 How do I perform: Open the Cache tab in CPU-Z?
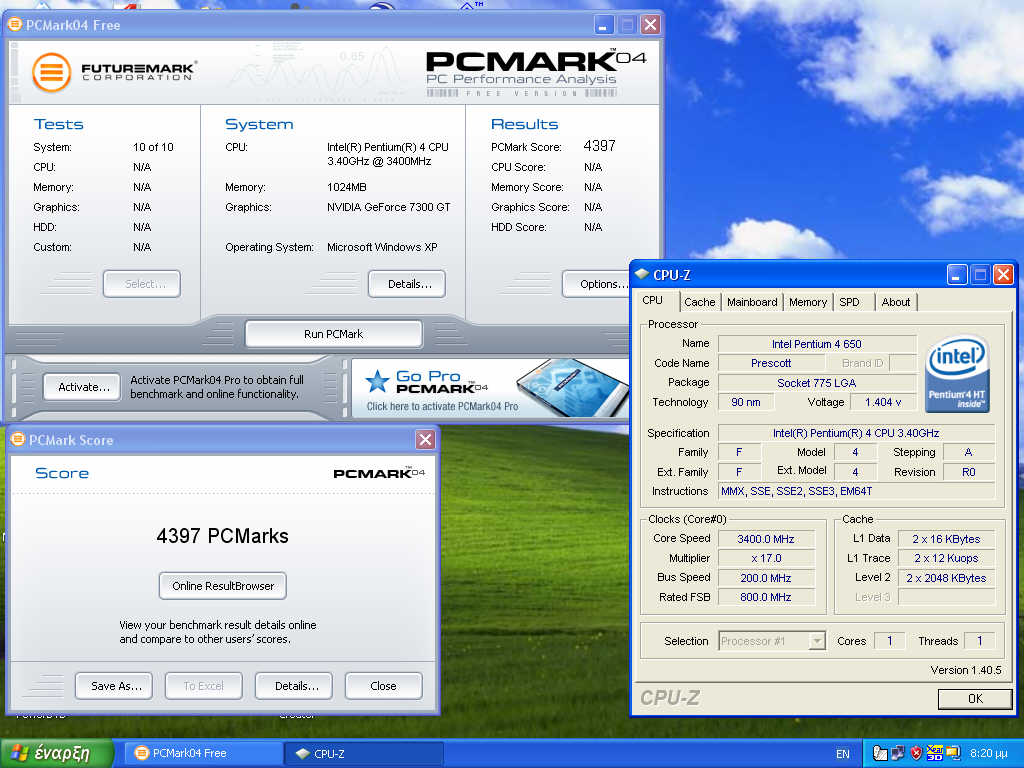[x=699, y=302]
